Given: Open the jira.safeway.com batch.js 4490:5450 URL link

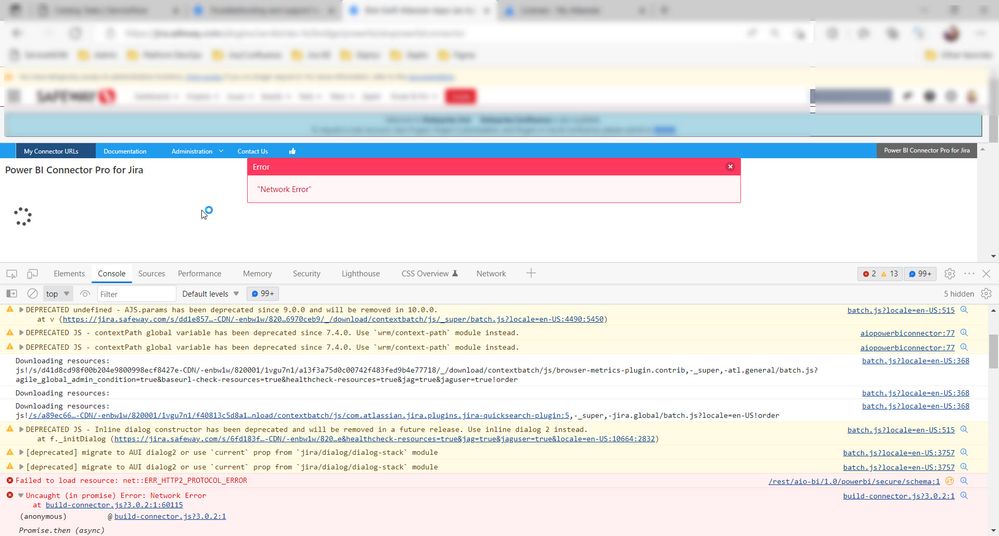Looking at the screenshot, I should pos(333,319).
